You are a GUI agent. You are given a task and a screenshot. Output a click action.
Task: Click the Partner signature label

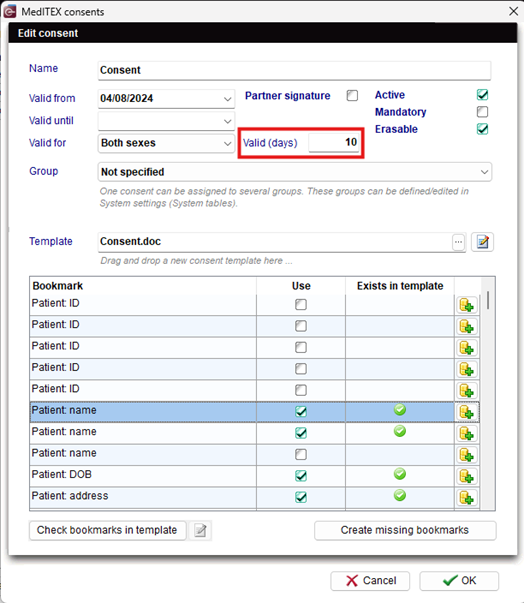(x=288, y=96)
